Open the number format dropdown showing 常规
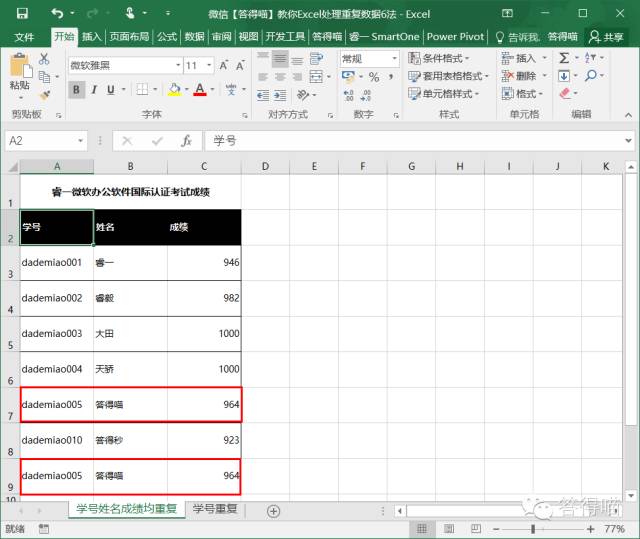Viewport: 640px width, 539px height. pos(394,59)
